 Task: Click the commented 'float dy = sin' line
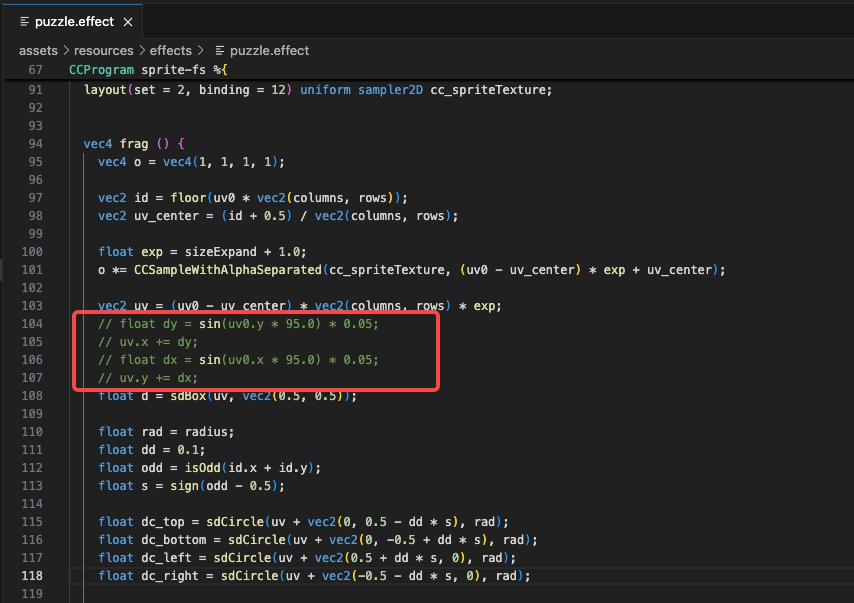pos(238,324)
